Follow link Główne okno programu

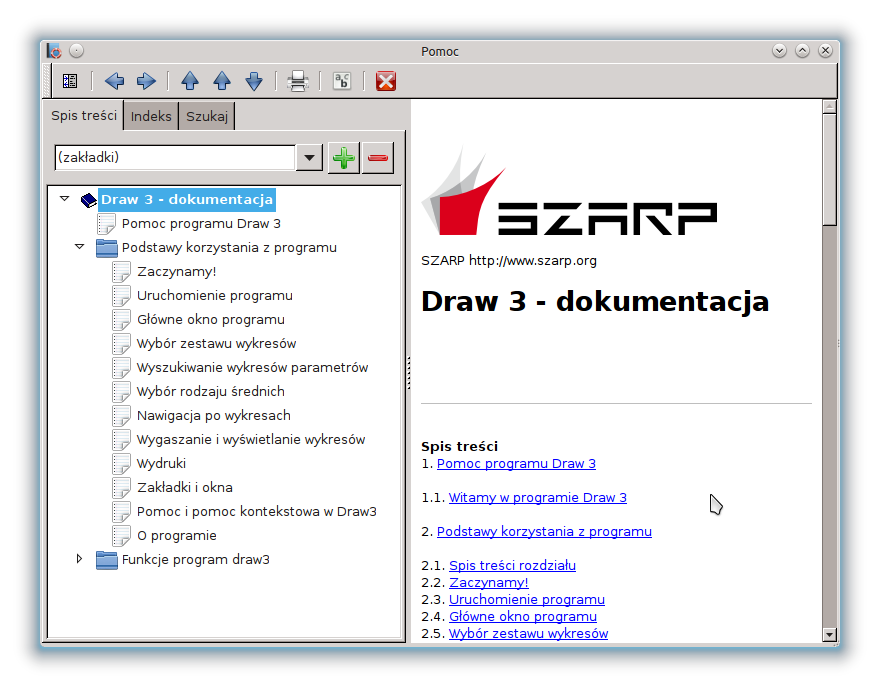pos(523,616)
